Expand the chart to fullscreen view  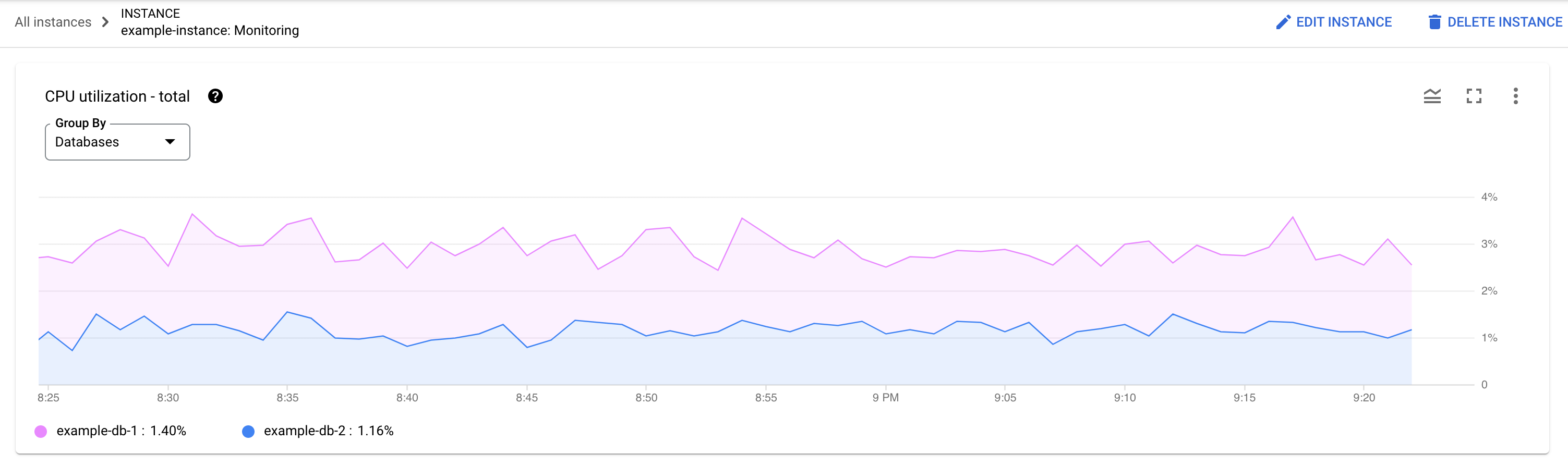pyautogui.click(x=1474, y=96)
